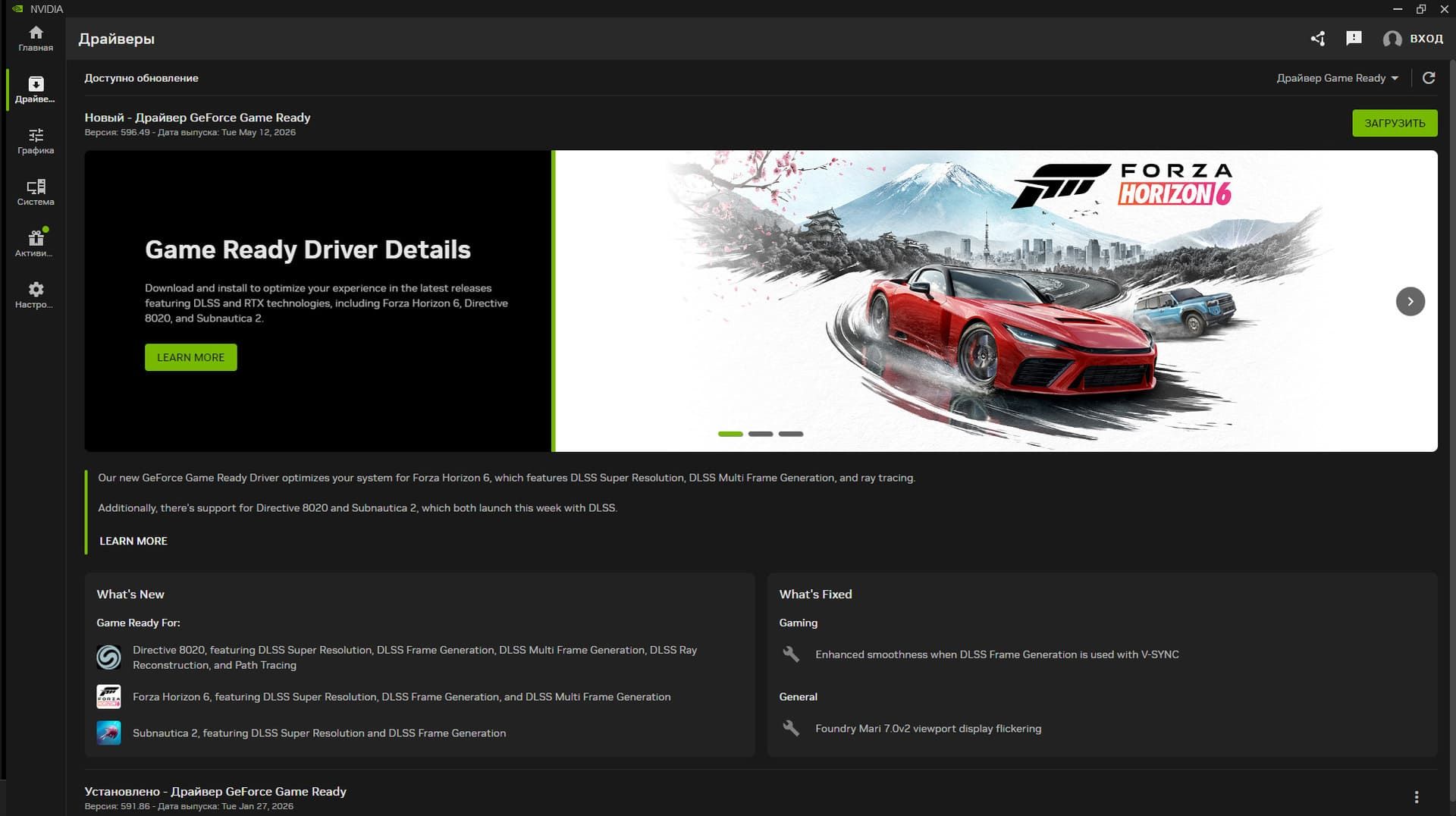Click the What's New heading
Viewport: 1456px width, 816px height.
pyautogui.click(x=130, y=594)
